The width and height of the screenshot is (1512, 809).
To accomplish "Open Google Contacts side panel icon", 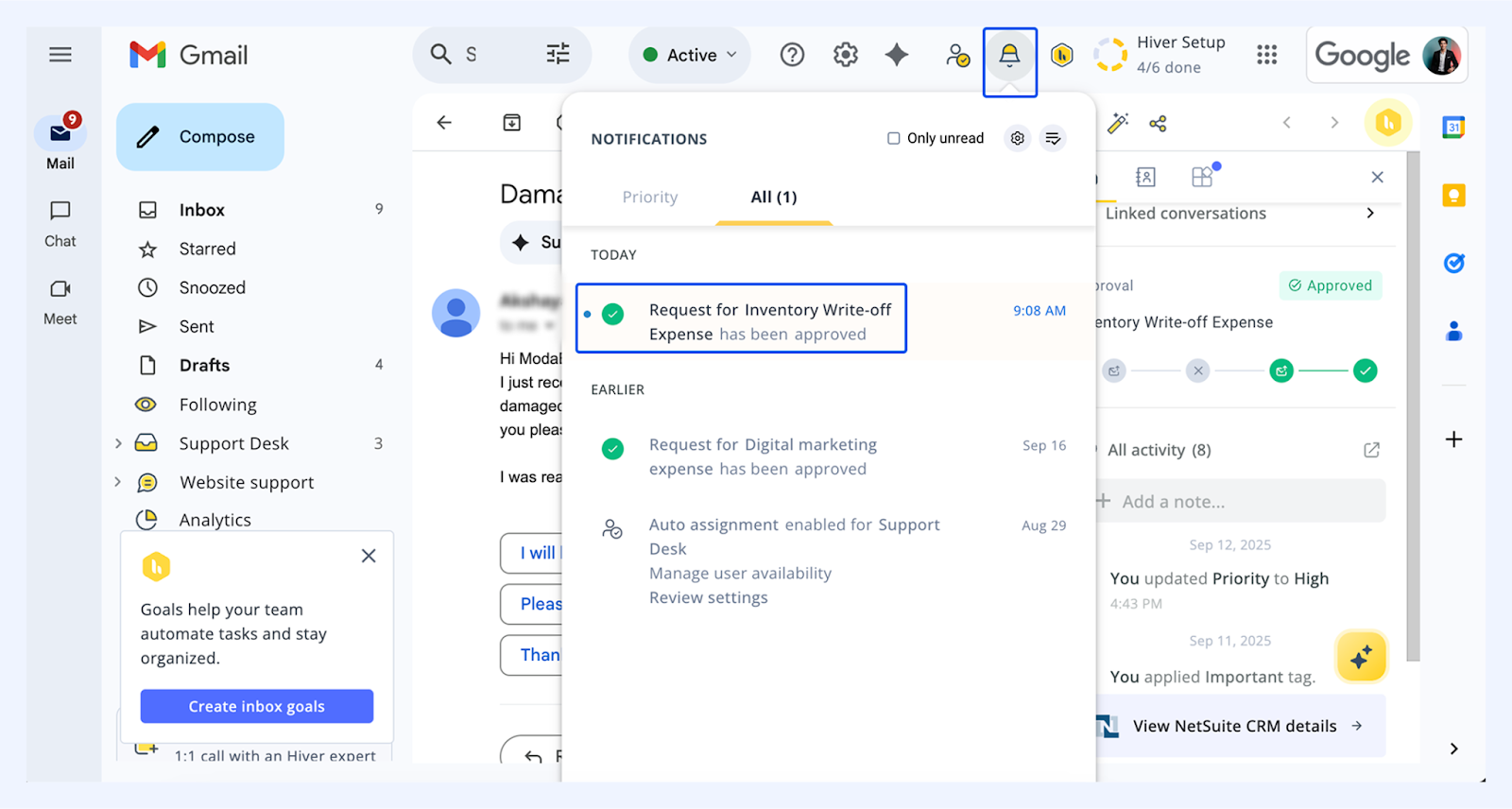I will (1453, 331).
